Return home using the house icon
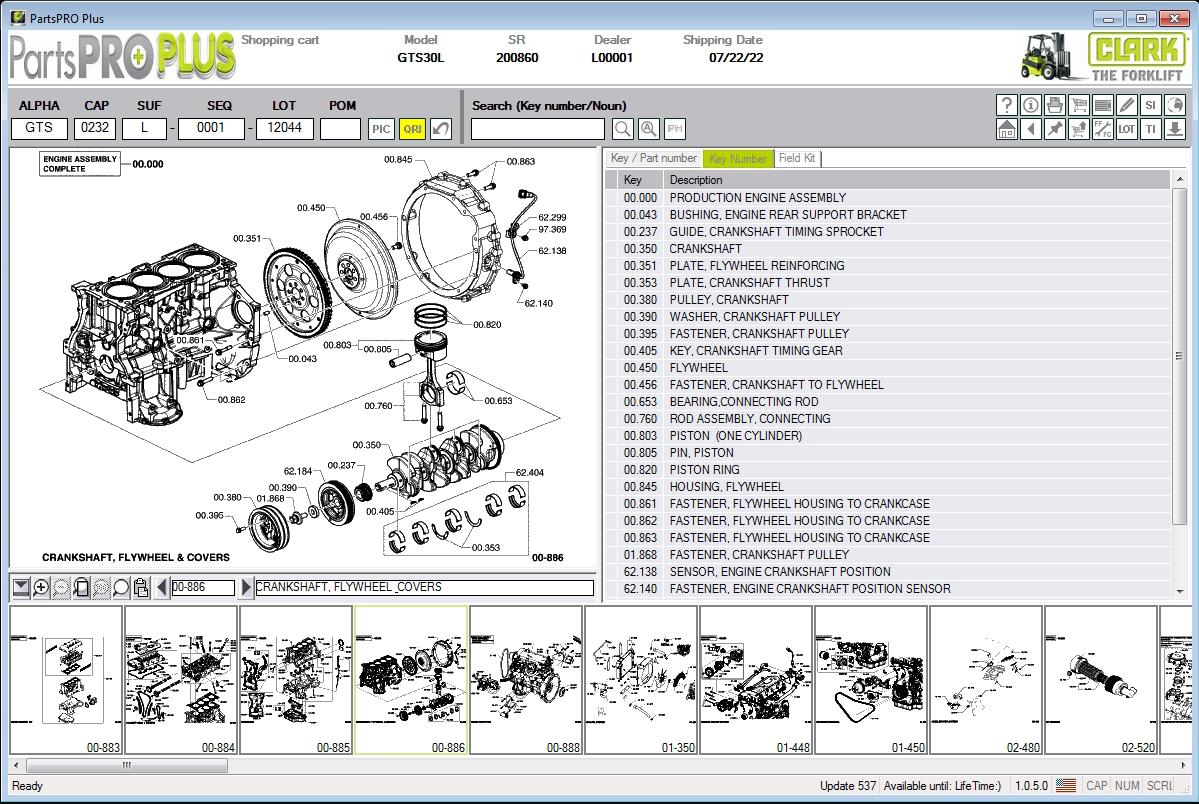Viewport: 1199px width, 804px height. [1007, 129]
